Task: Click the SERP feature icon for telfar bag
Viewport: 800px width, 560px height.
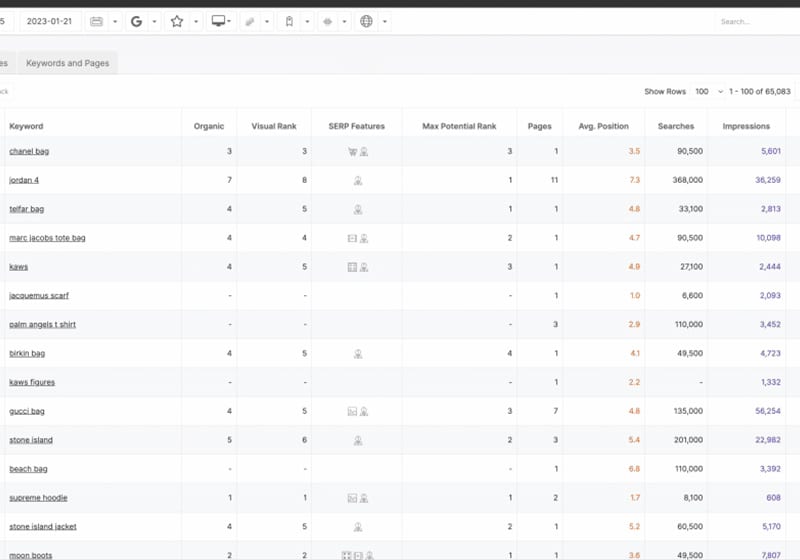Action: (358, 209)
